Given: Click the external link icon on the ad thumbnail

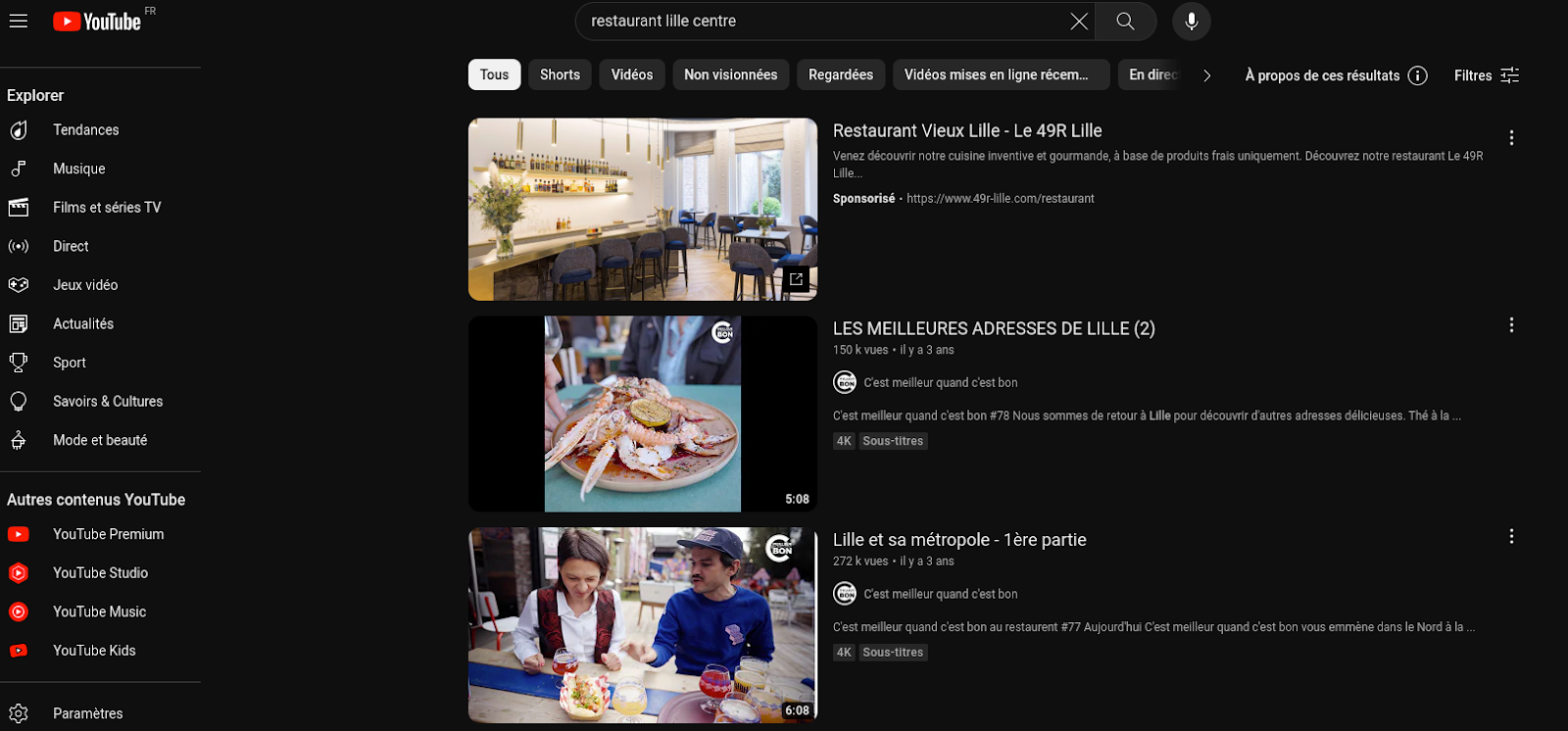Looking at the screenshot, I should click(797, 279).
